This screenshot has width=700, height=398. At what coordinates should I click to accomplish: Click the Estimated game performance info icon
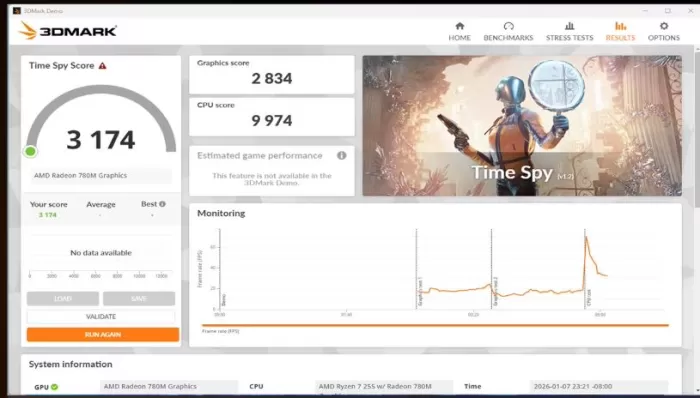pos(342,155)
